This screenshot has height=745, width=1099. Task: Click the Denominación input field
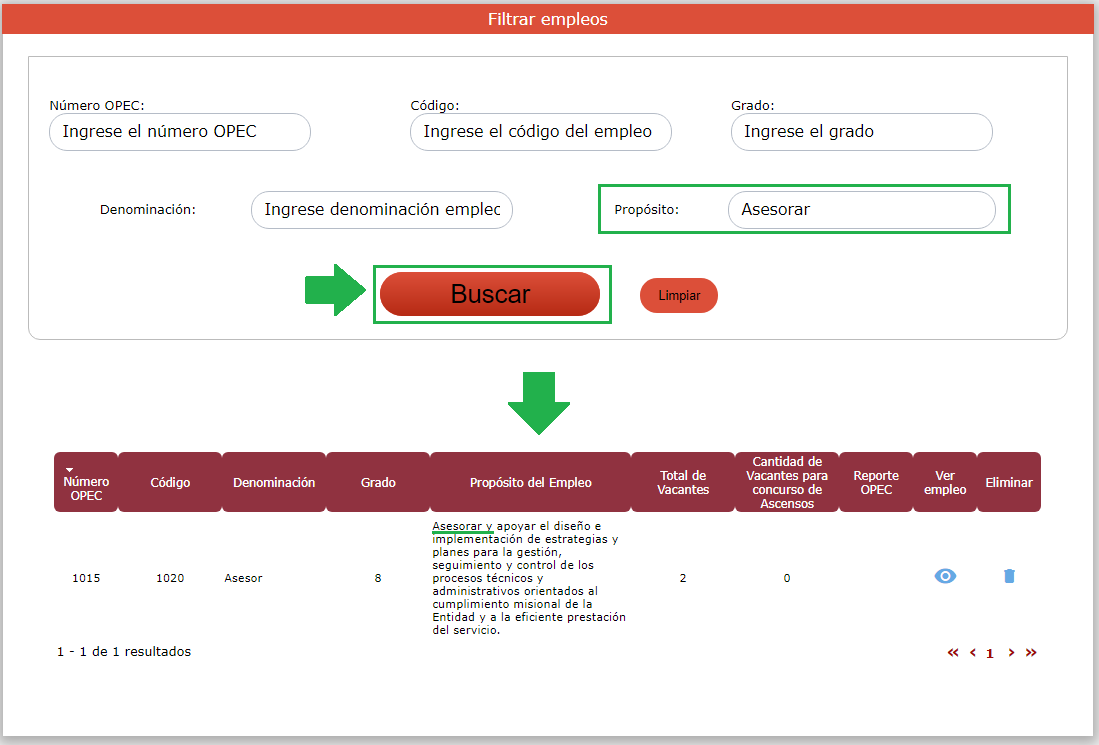[381, 210]
